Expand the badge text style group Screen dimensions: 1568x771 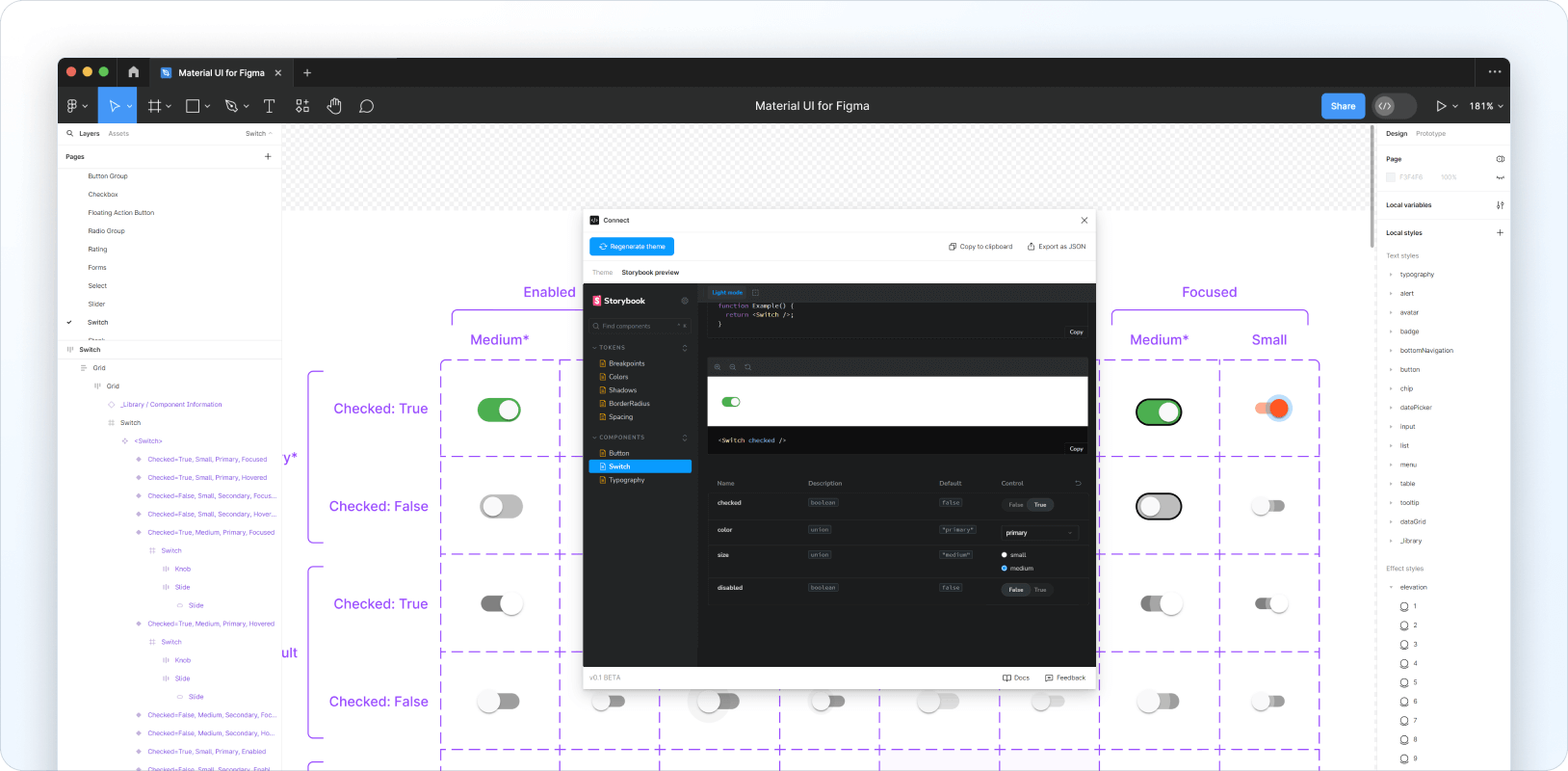click(1391, 332)
